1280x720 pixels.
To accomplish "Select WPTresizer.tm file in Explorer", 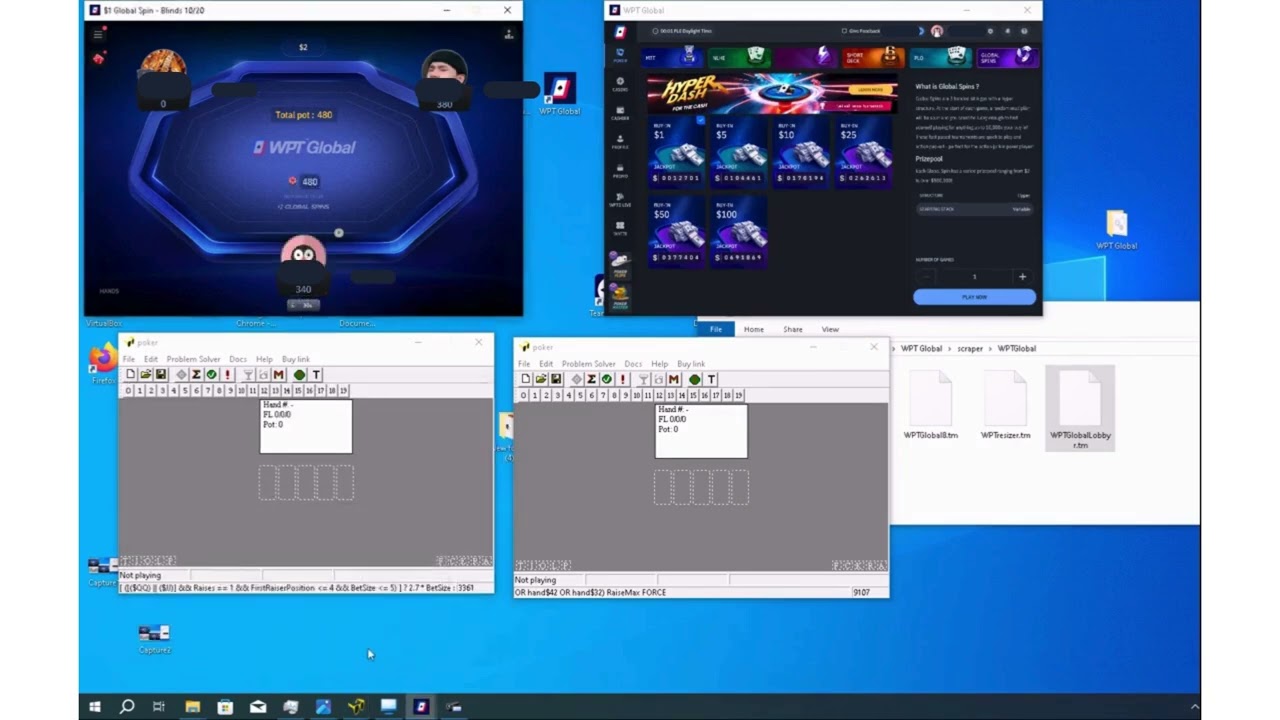I will [1005, 405].
